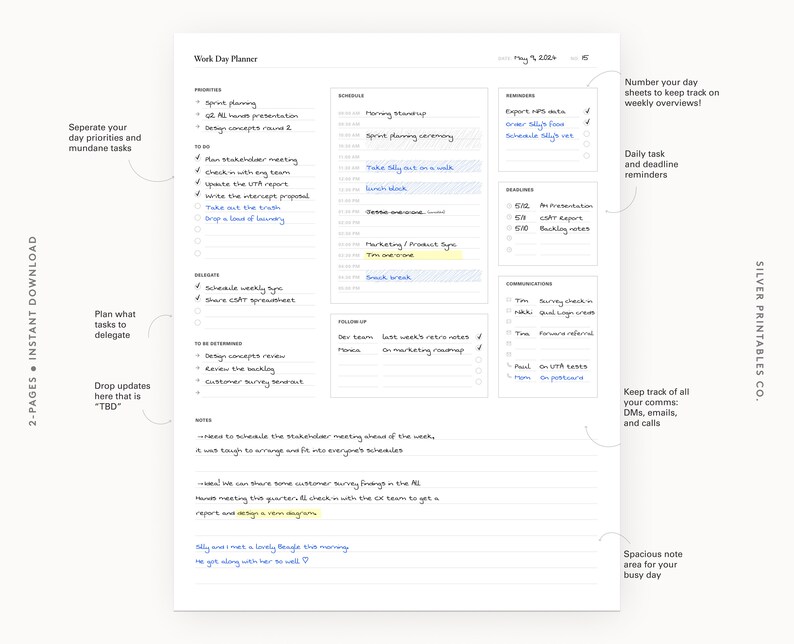Check the Schedule Silly's vet reminder

click(586, 134)
